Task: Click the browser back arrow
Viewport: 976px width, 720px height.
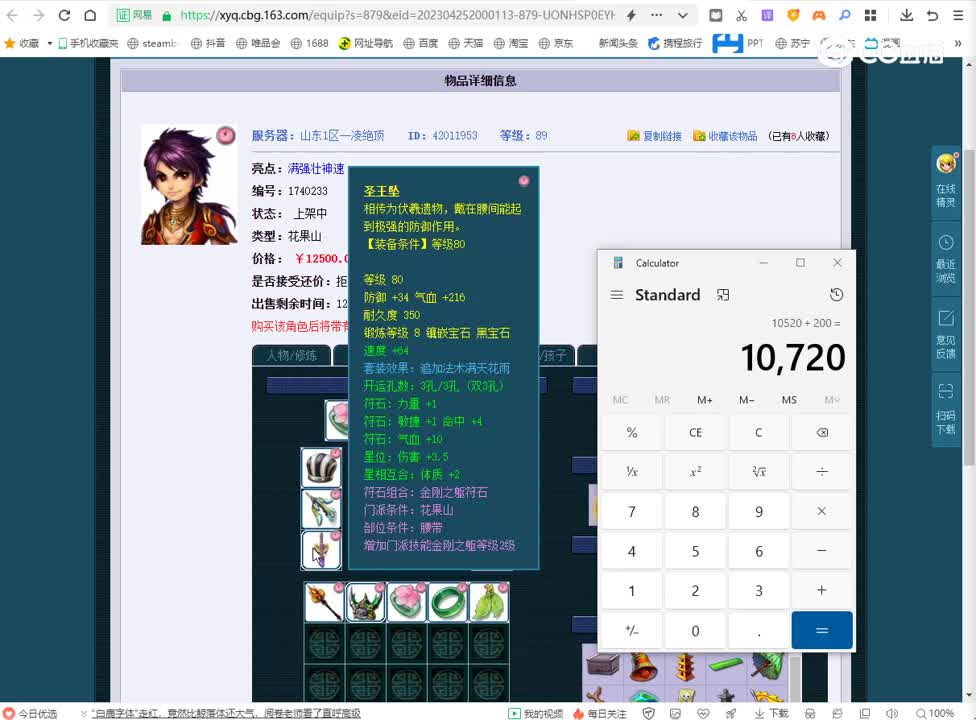Action: (x=12, y=16)
